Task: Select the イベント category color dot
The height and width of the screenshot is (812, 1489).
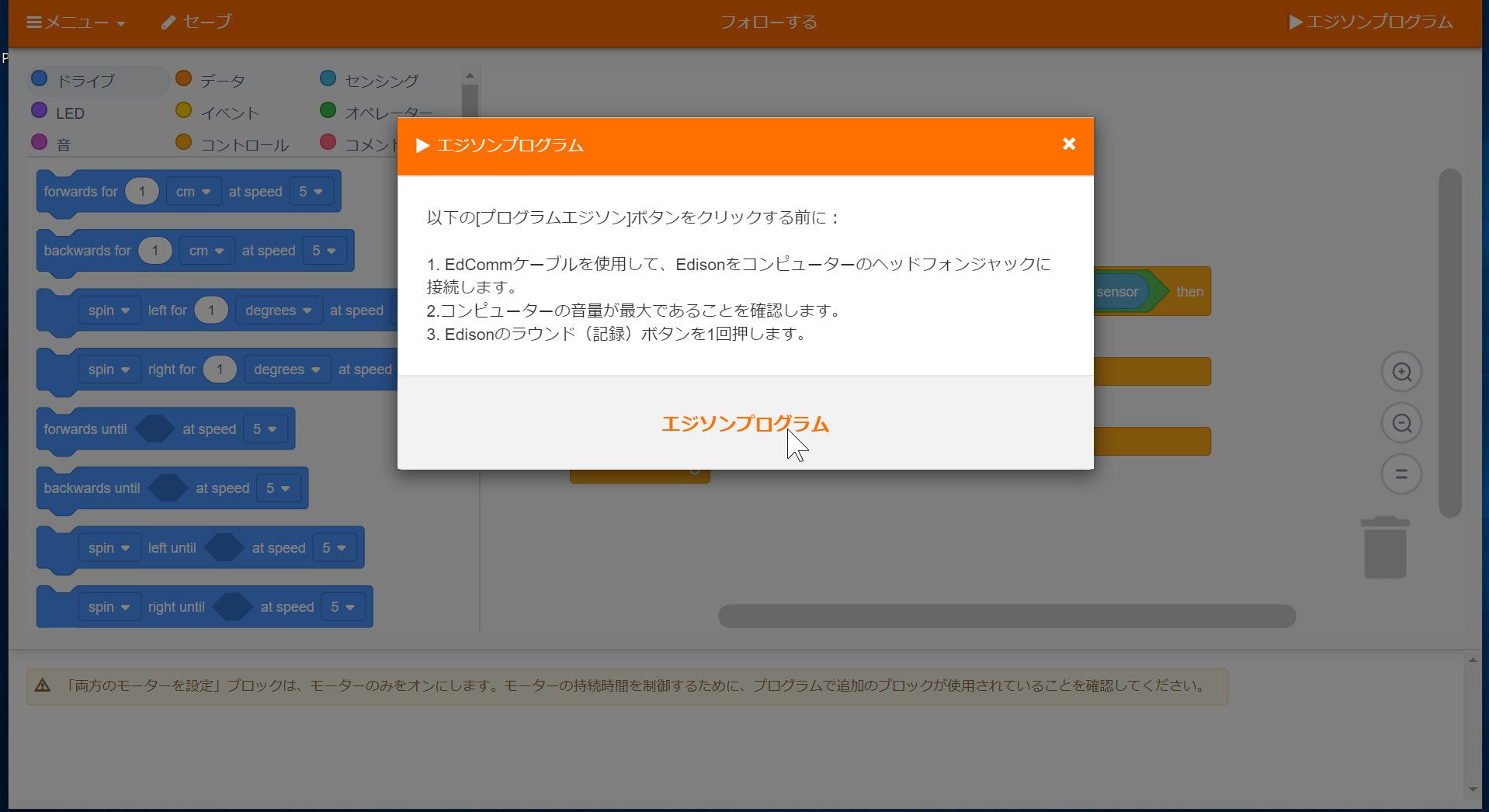Action: (x=183, y=111)
